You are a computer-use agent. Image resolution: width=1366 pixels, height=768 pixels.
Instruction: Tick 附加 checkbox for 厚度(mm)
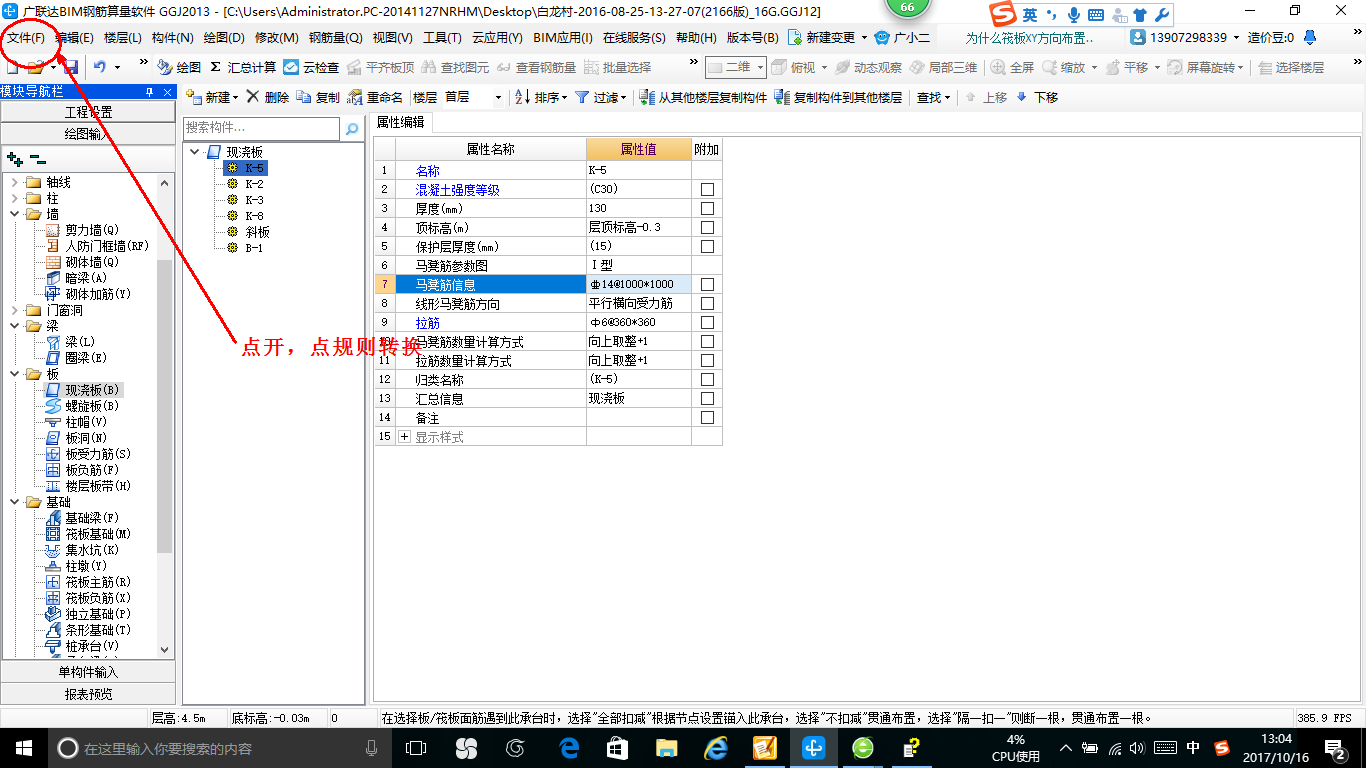pos(707,208)
